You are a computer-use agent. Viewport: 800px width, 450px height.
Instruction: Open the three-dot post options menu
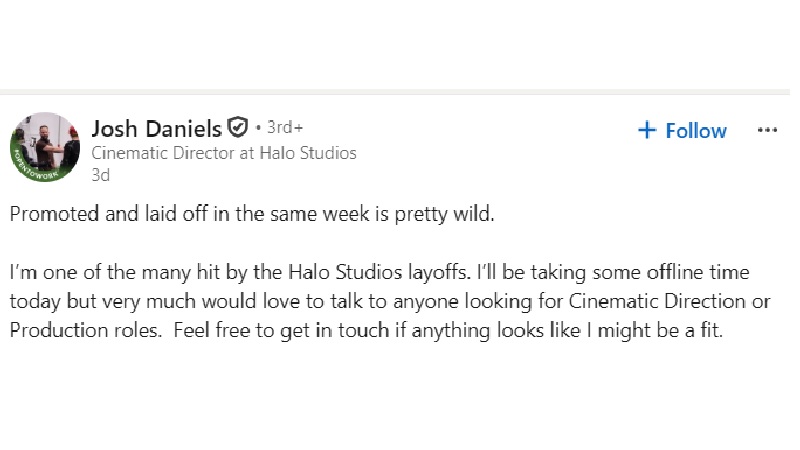(x=767, y=130)
